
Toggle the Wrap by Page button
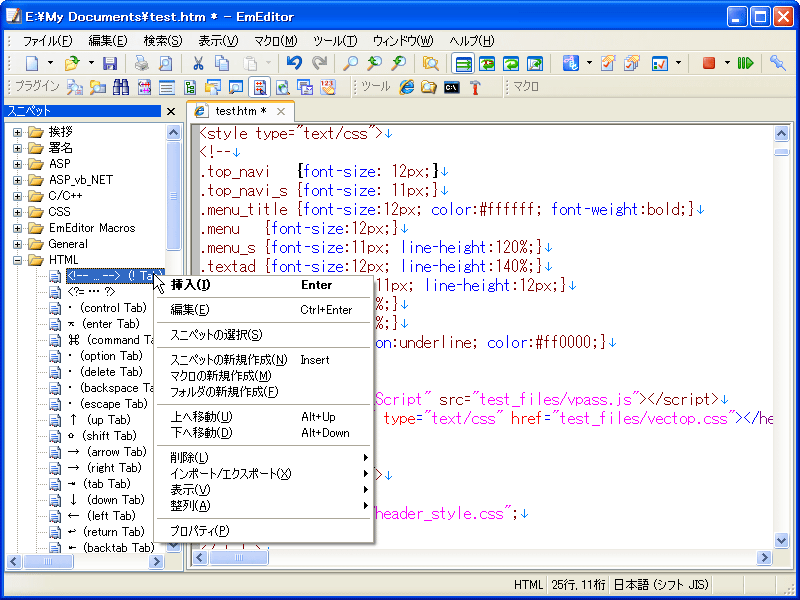tap(535, 63)
